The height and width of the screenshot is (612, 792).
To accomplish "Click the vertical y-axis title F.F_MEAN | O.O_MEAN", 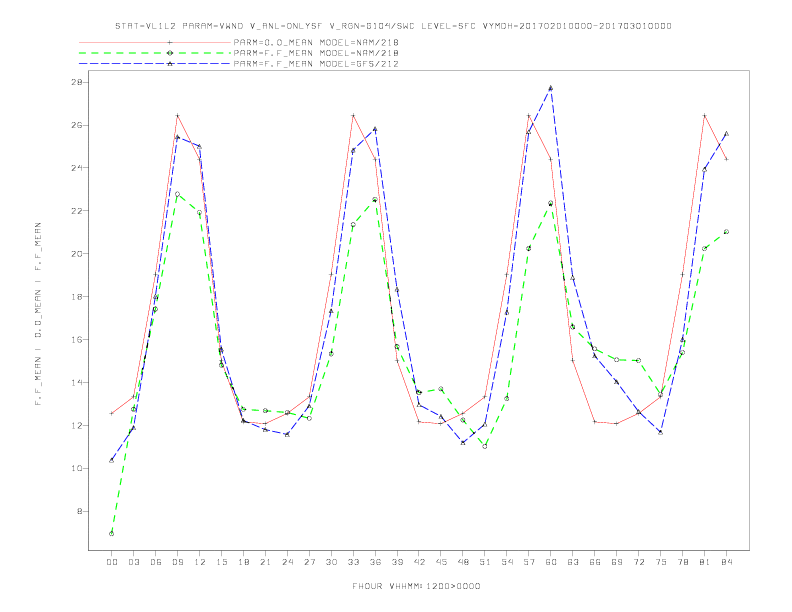I will pyautogui.click(x=38, y=314).
